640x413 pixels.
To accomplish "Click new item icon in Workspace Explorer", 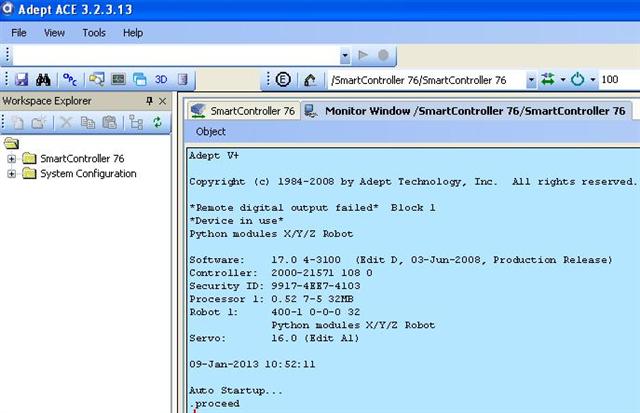I will [18, 122].
